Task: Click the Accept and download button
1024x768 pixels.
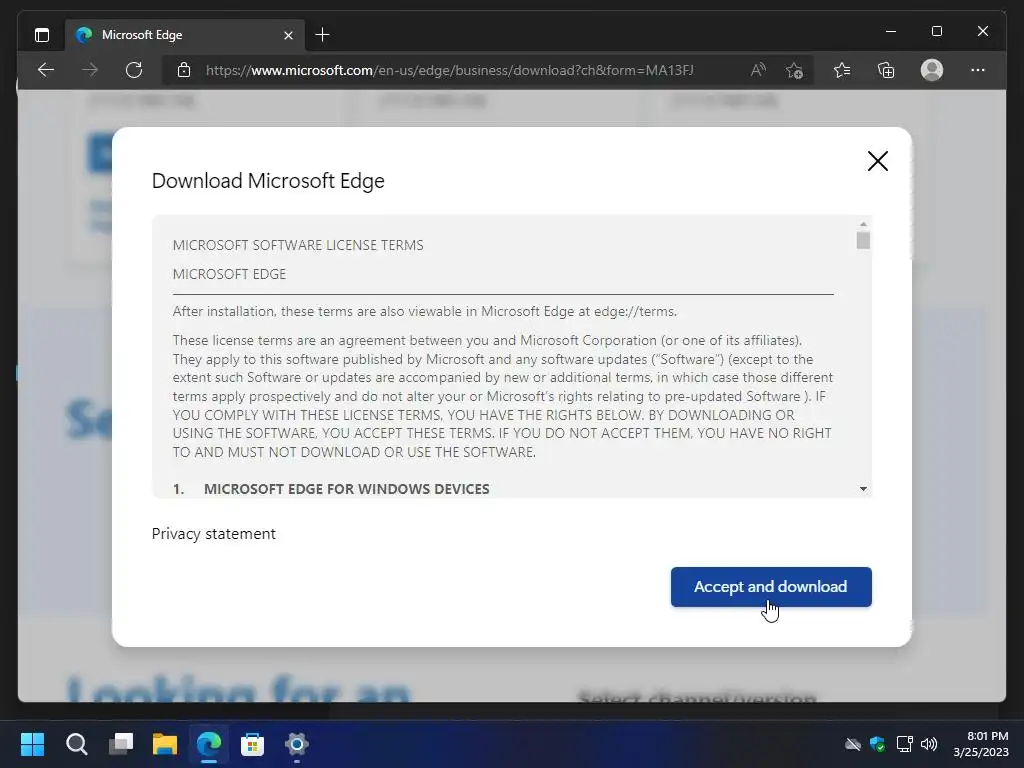Action: 771,586
